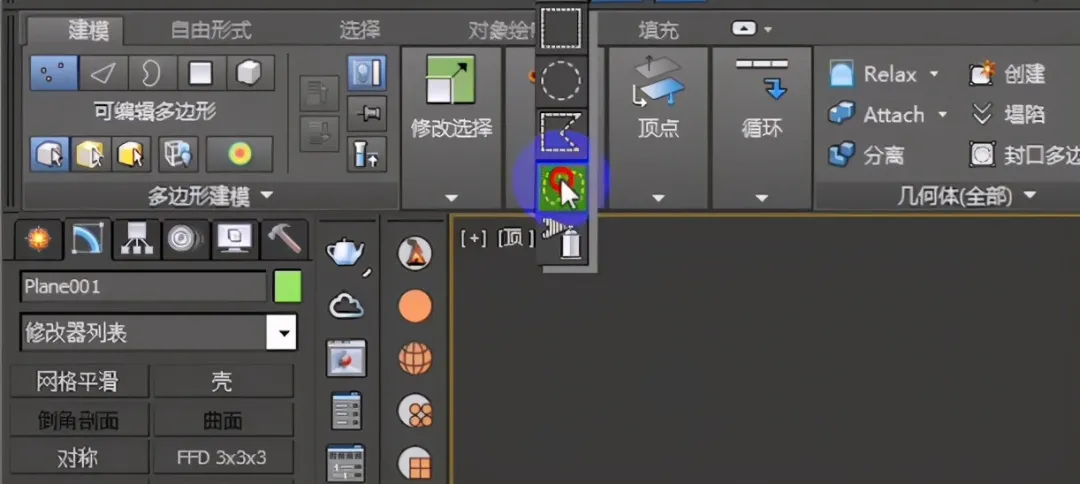Apply 网格平滑 modifier
The height and width of the screenshot is (484, 1080).
[x=79, y=381]
